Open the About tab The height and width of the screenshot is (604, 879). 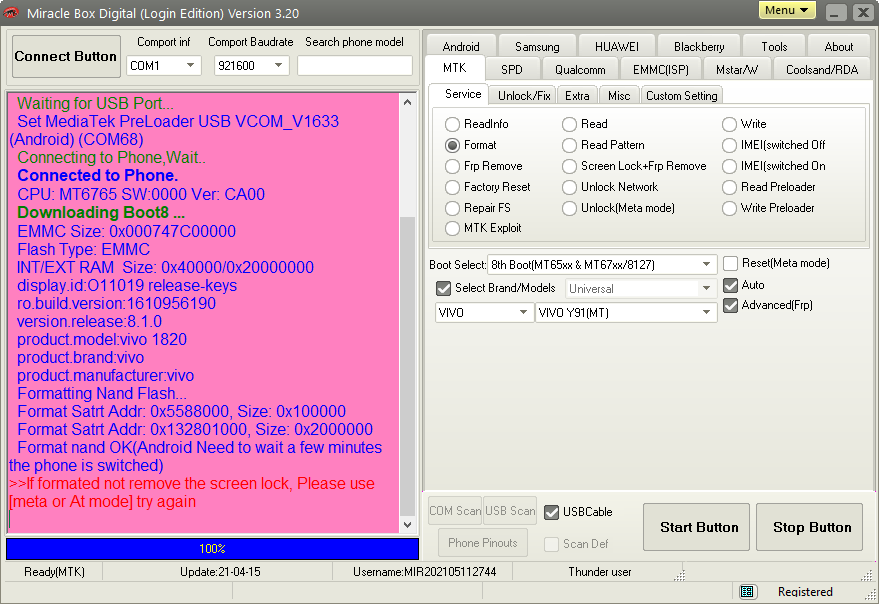tap(839, 47)
